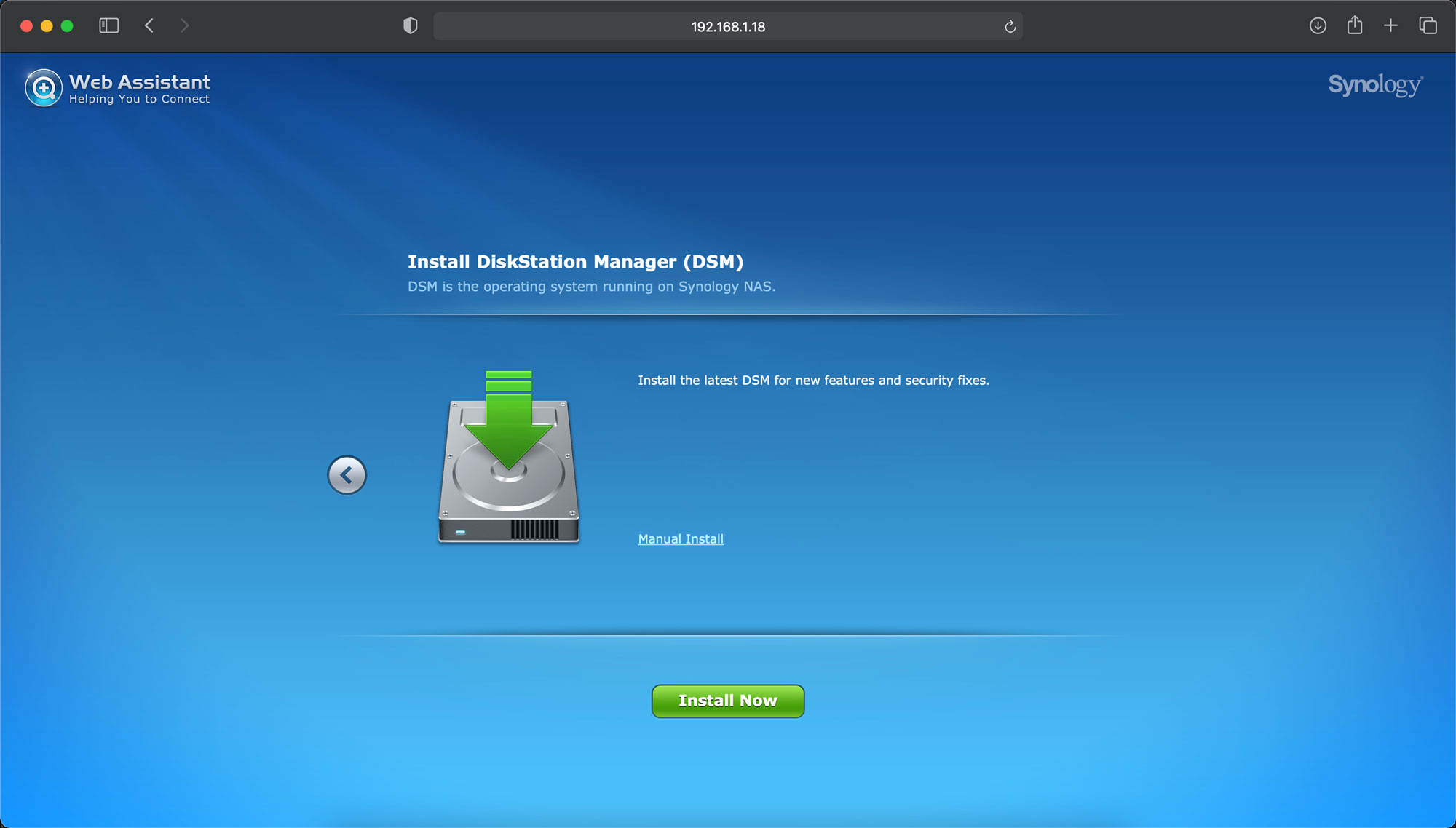Show Safari downloads
The height and width of the screenshot is (828, 1456).
coord(1318,26)
